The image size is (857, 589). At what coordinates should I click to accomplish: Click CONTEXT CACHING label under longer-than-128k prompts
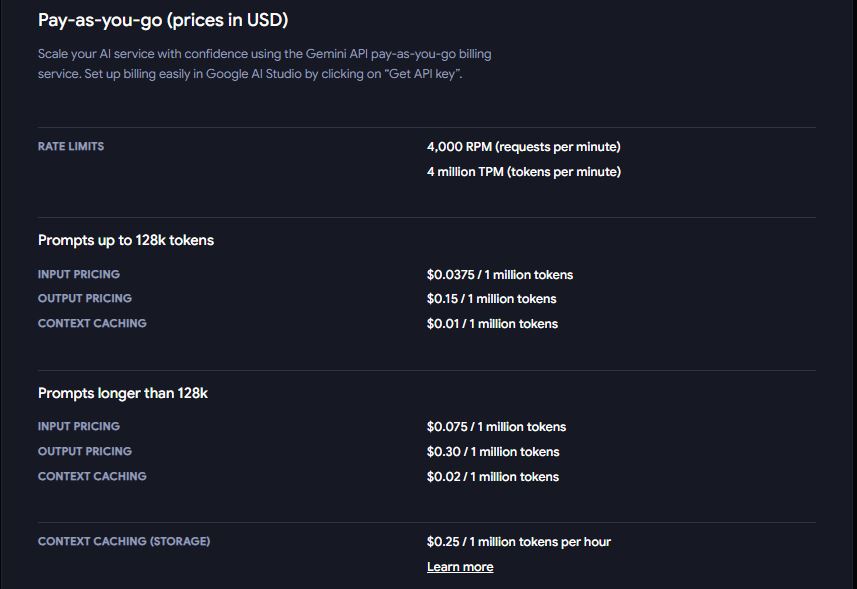(x=92, y=476)
